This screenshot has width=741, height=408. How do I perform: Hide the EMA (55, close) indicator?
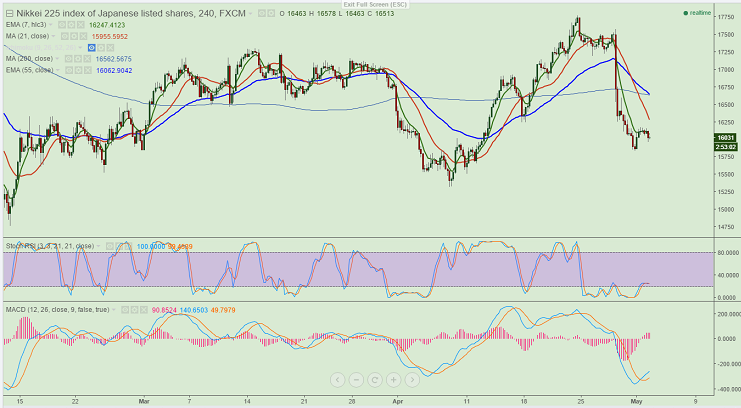(69, 70)
